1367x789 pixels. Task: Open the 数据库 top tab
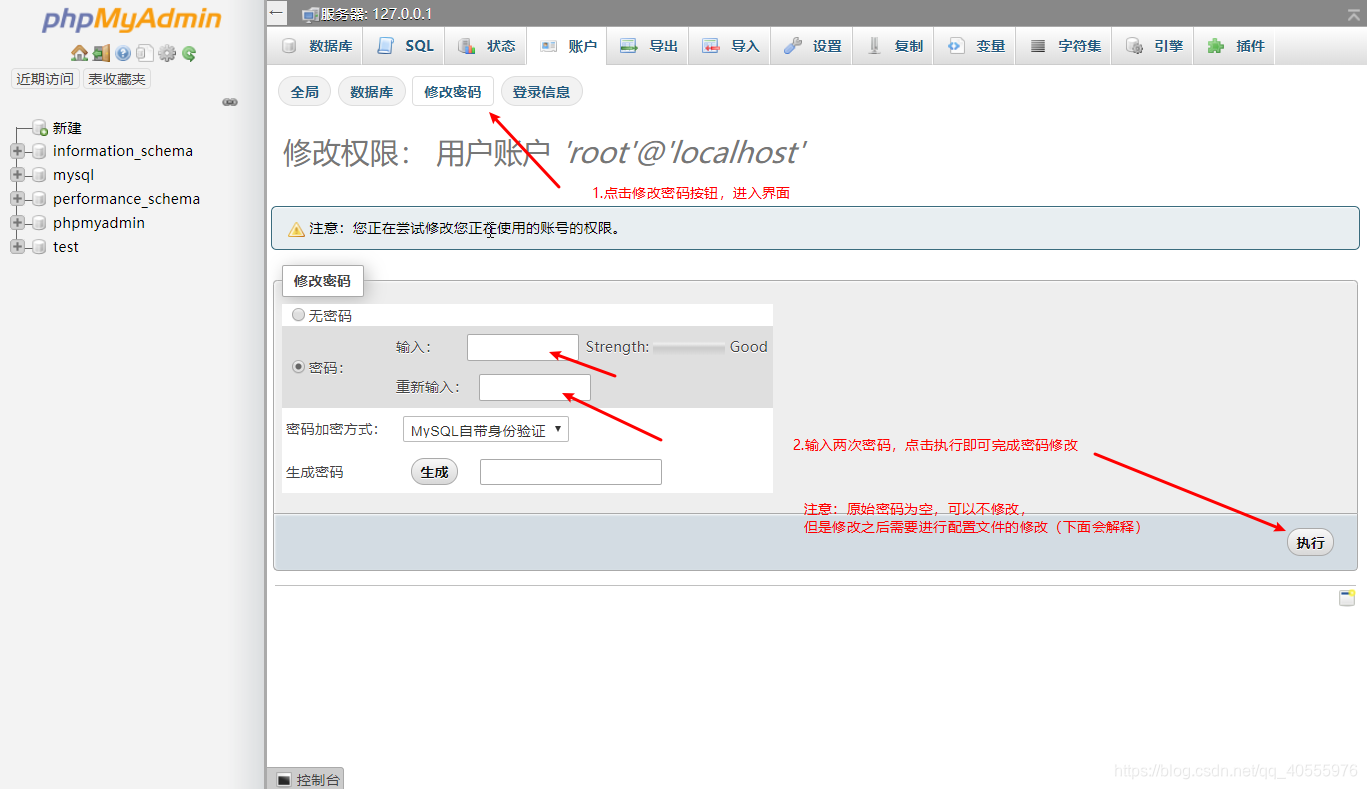pyautogui.click(x=317, y=46)
